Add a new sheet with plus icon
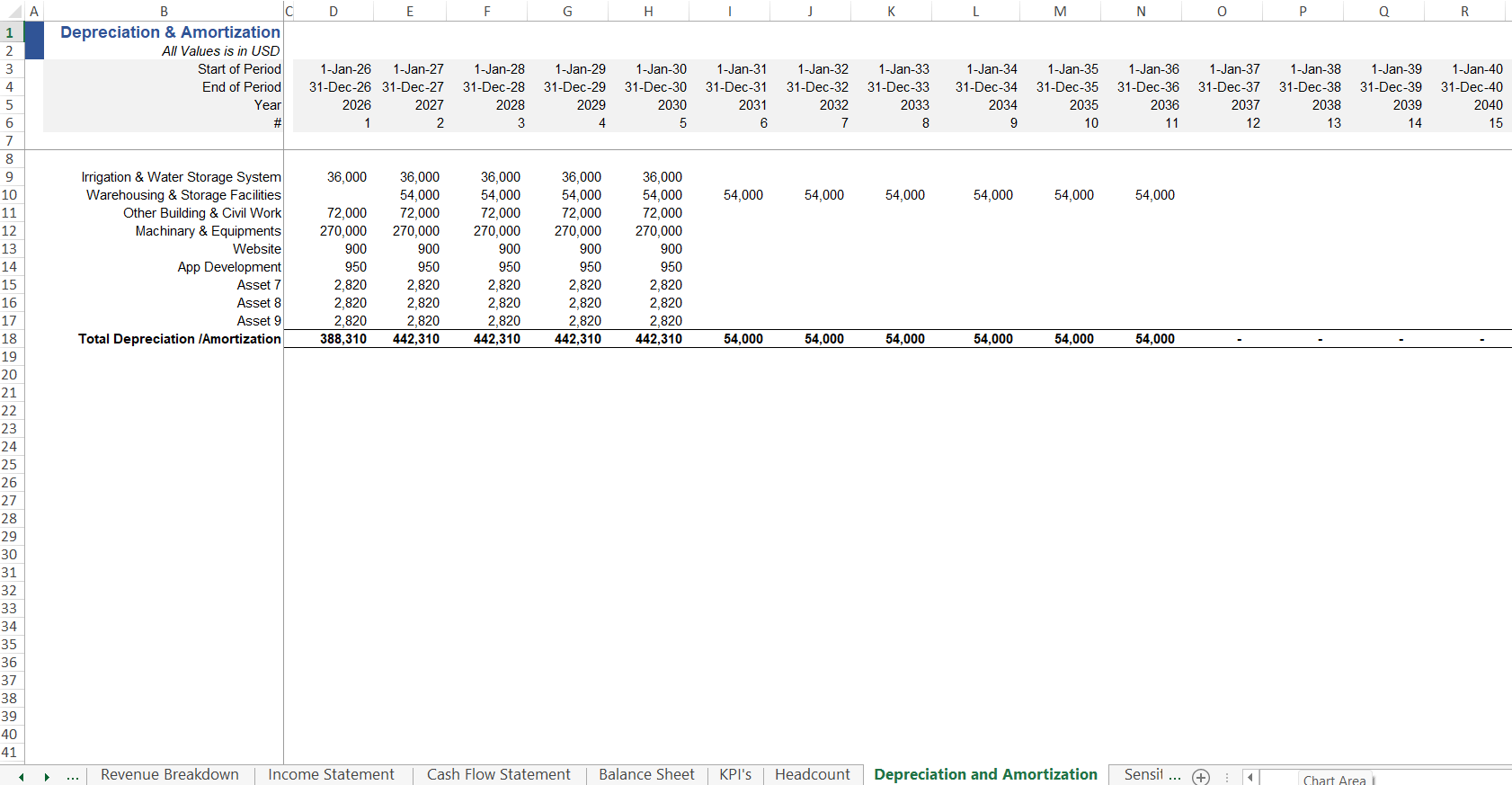 click(1201, 777)
